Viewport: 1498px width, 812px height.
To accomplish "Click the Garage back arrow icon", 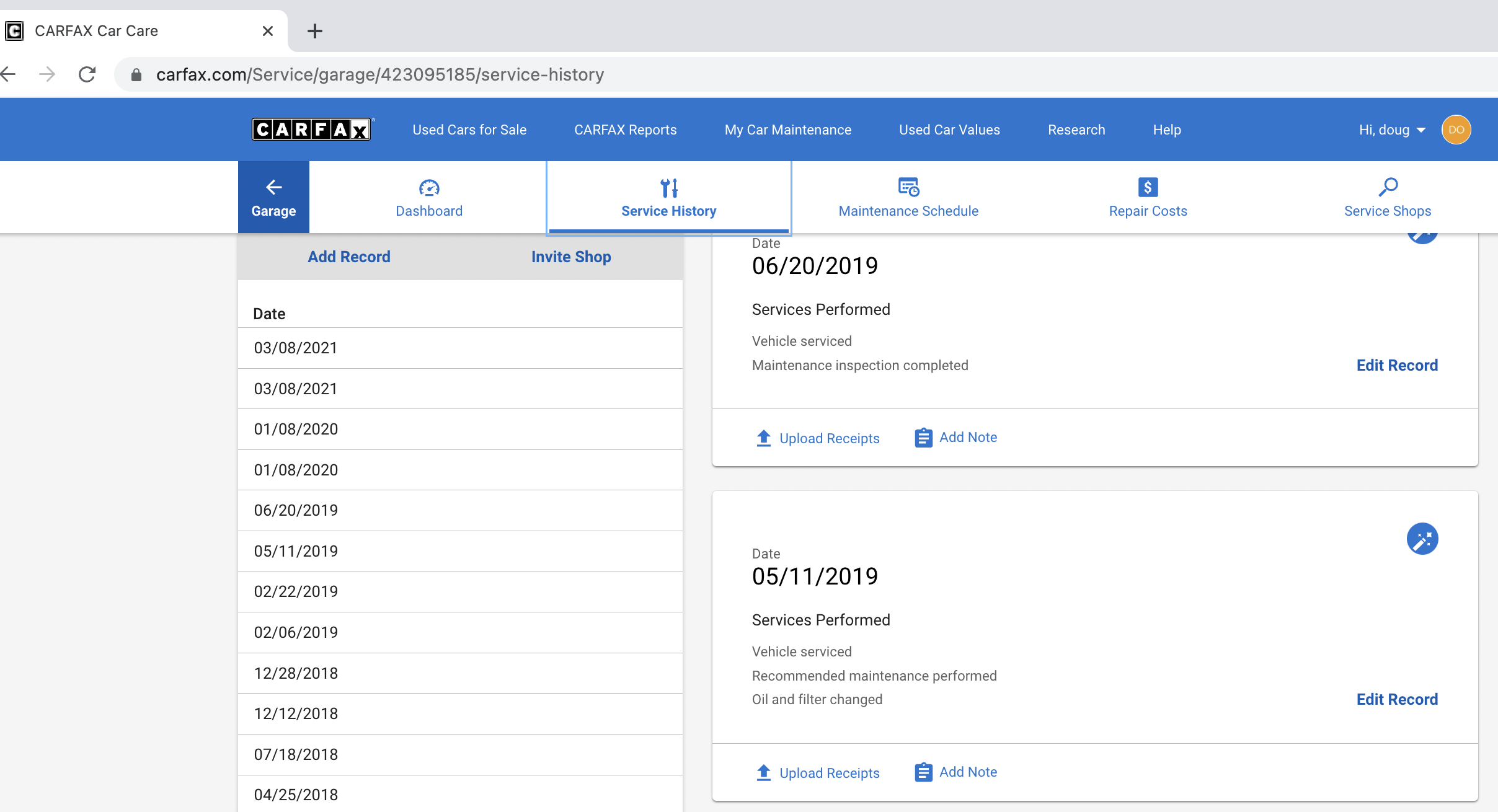I will pos(273,187).
